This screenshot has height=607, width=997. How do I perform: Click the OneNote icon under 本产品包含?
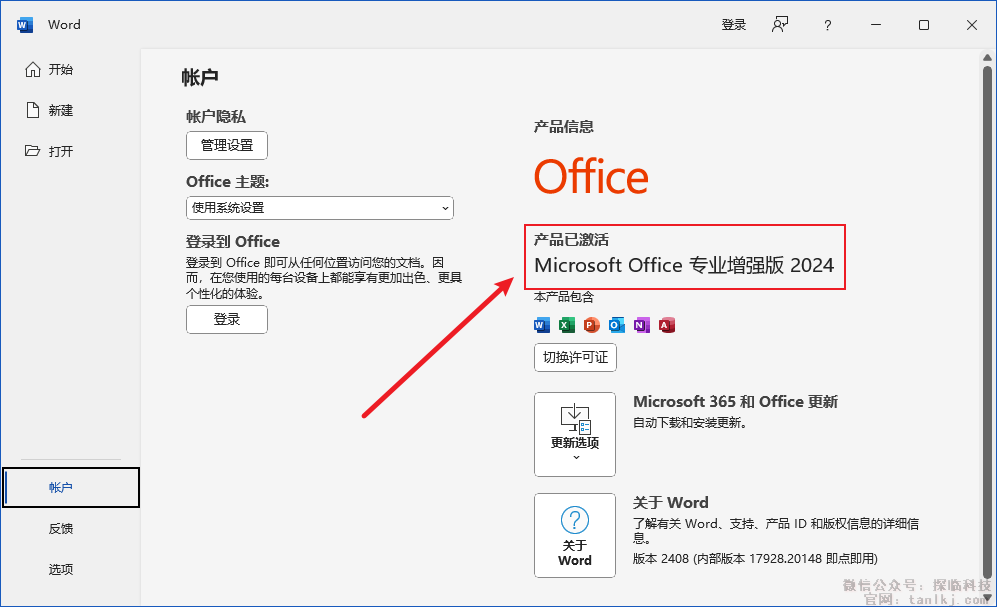(642, 325)
